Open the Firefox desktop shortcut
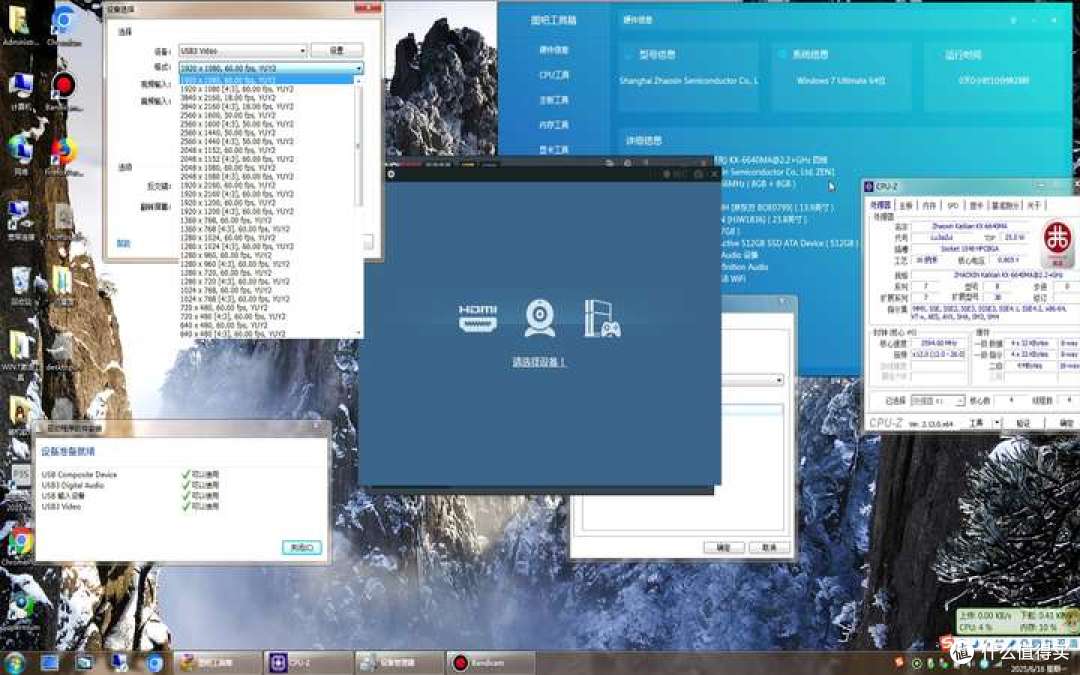This screenshot has width=1080, height=675. 63,153
